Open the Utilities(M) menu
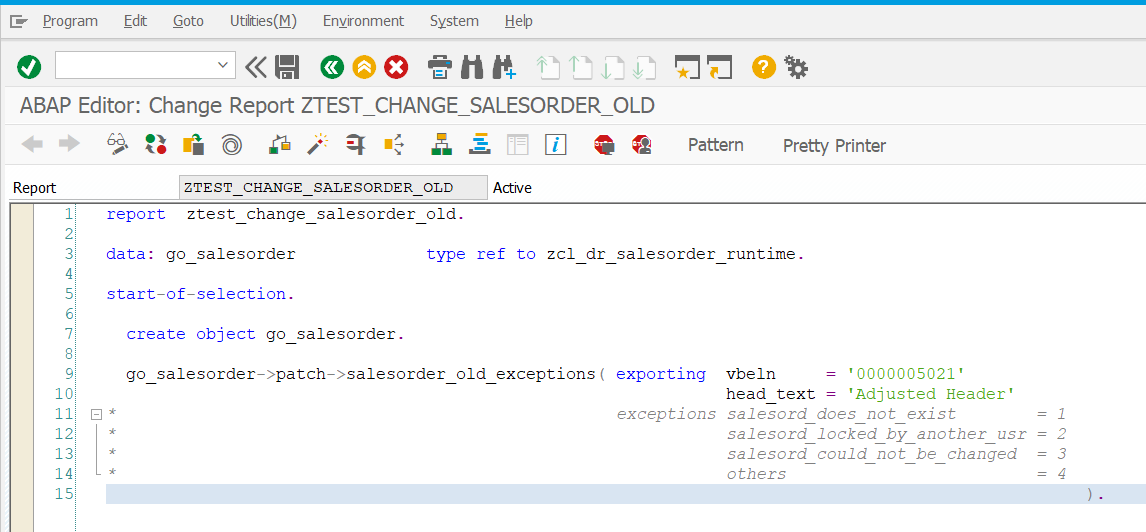Viewport: 1146px width, 532px height. (263, 21)
